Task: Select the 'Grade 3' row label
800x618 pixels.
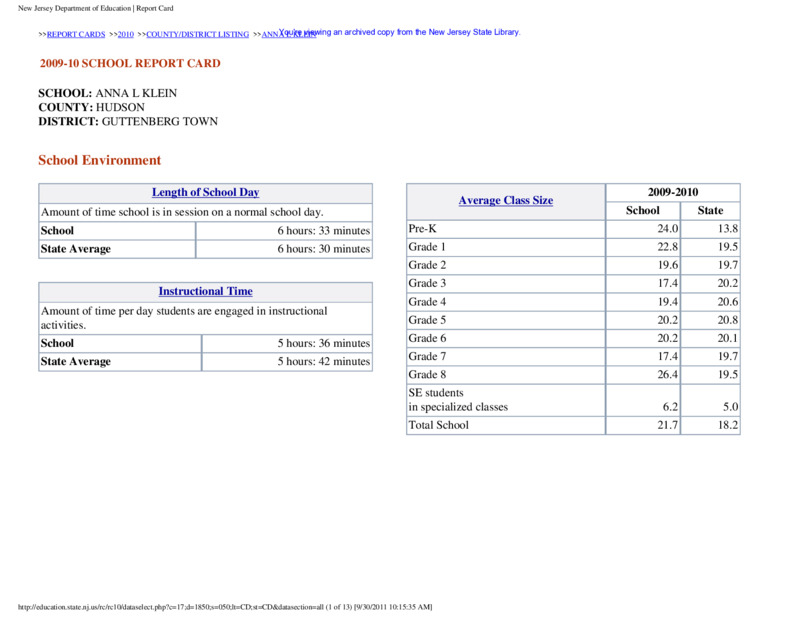Action: pyautogui.click(x=427, y=284)
